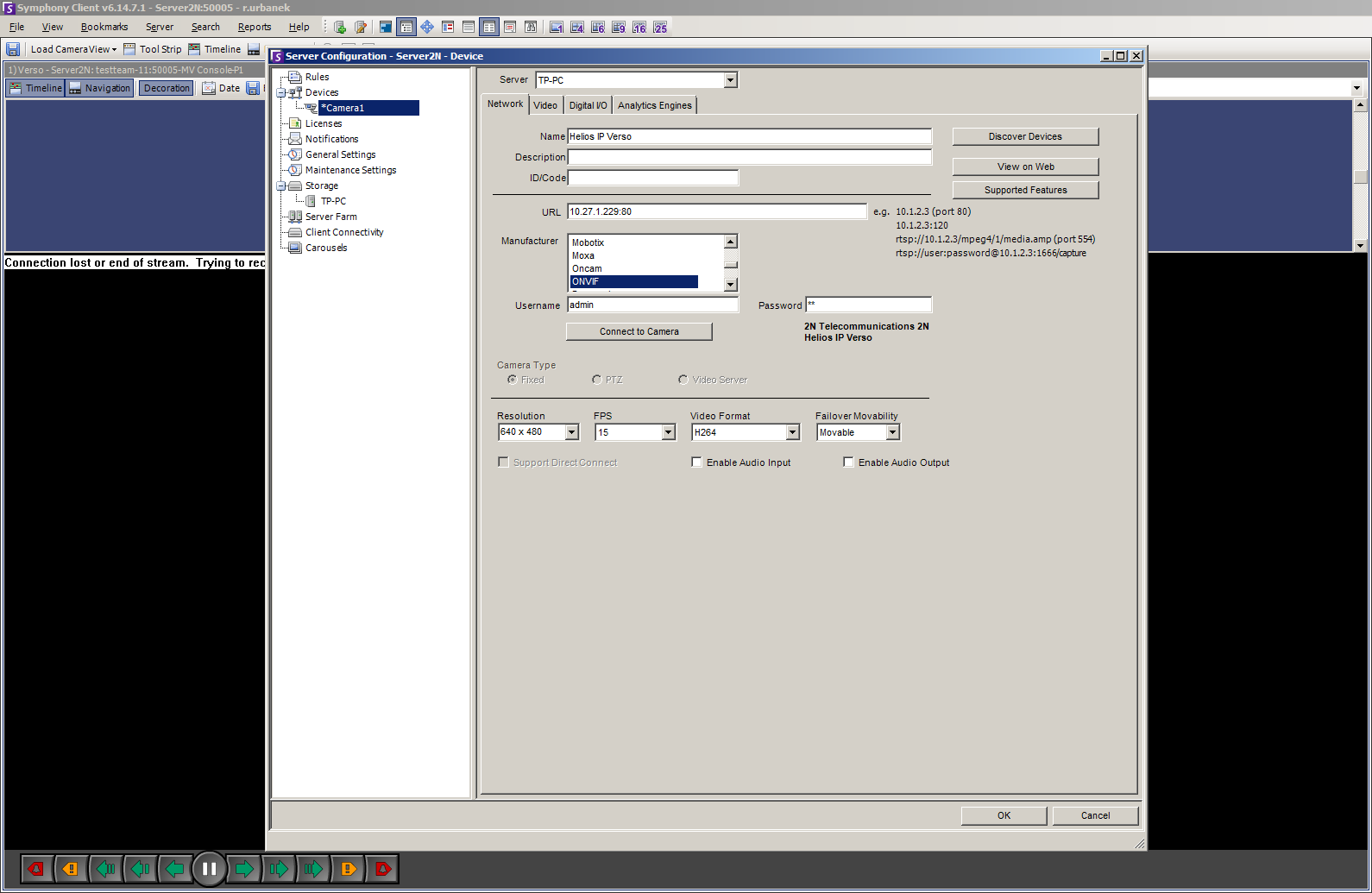The height and width of the screenshot is (893, 1372).
Task: Select PTZ camera type radio button
Action: click(x=597, y=380)
